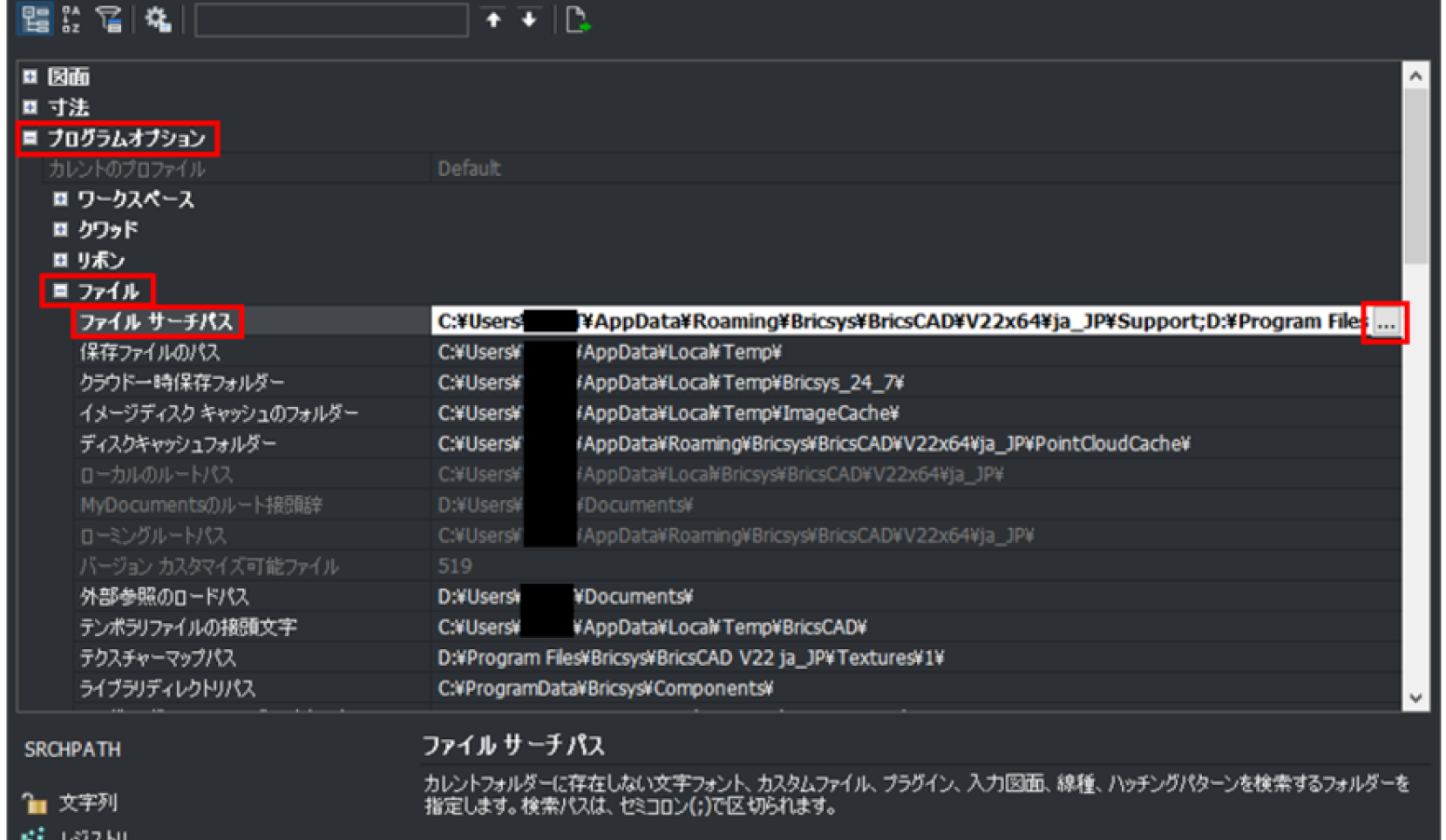Jump to the previous search result arrow
Screen dimensions: 1446x840
click(493, 19)
